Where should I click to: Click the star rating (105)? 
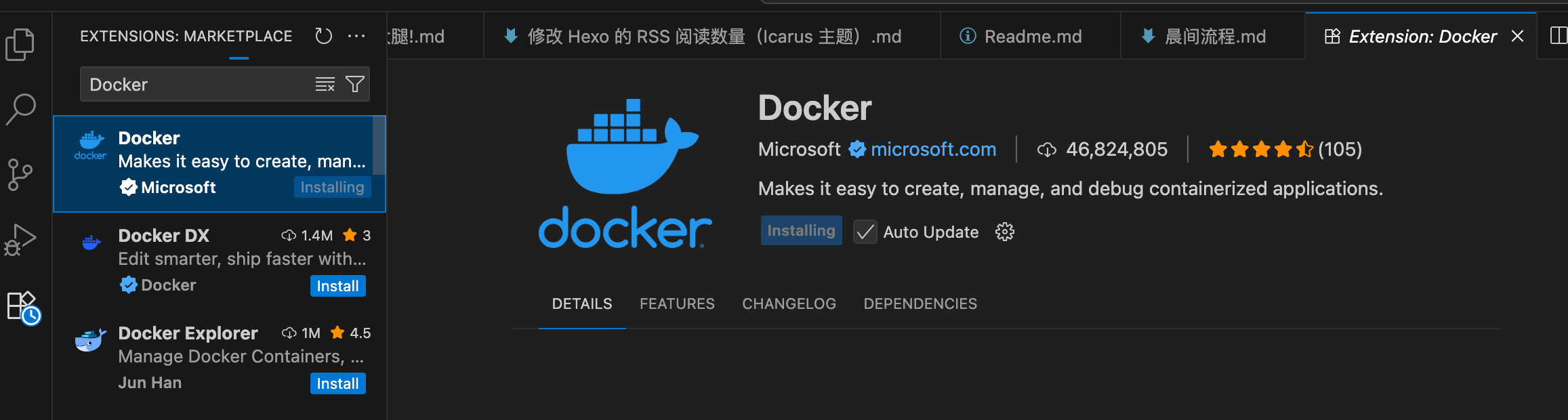pos(1285,149)
